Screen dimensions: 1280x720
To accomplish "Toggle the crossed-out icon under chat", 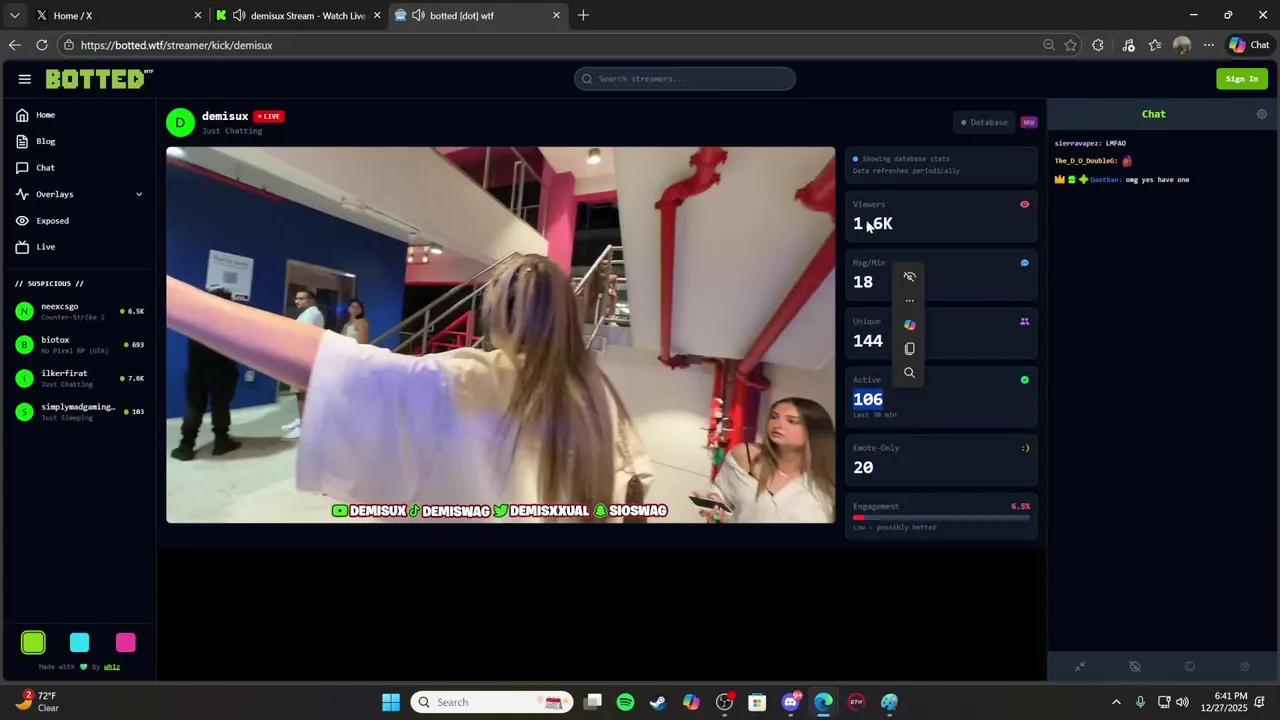I will (1134, 666).
